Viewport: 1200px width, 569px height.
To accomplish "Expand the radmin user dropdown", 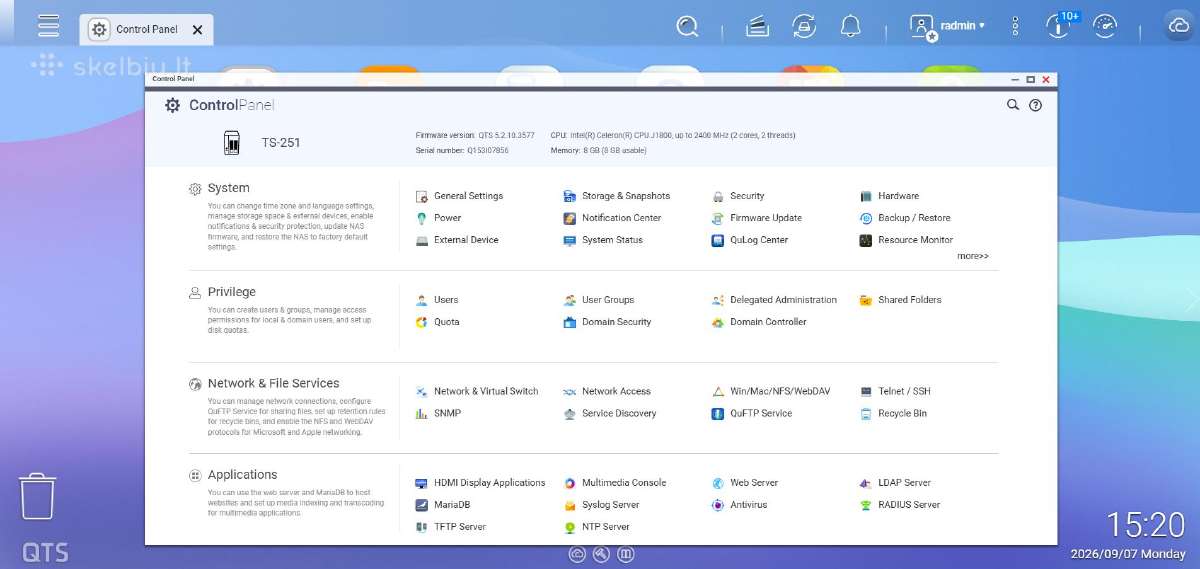I will tap(963, 26).
